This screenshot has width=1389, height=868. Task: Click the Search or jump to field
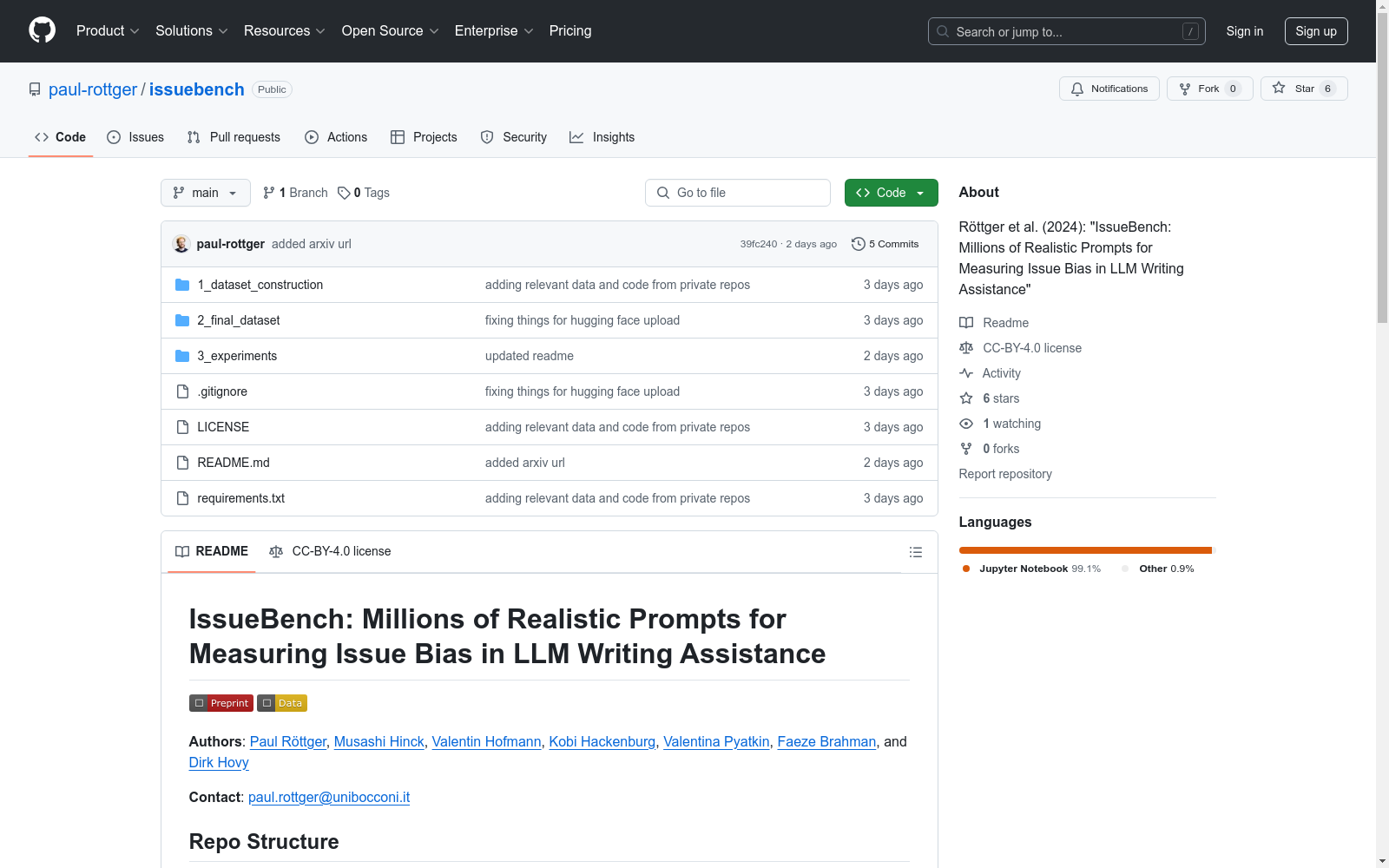(1067, 31)
